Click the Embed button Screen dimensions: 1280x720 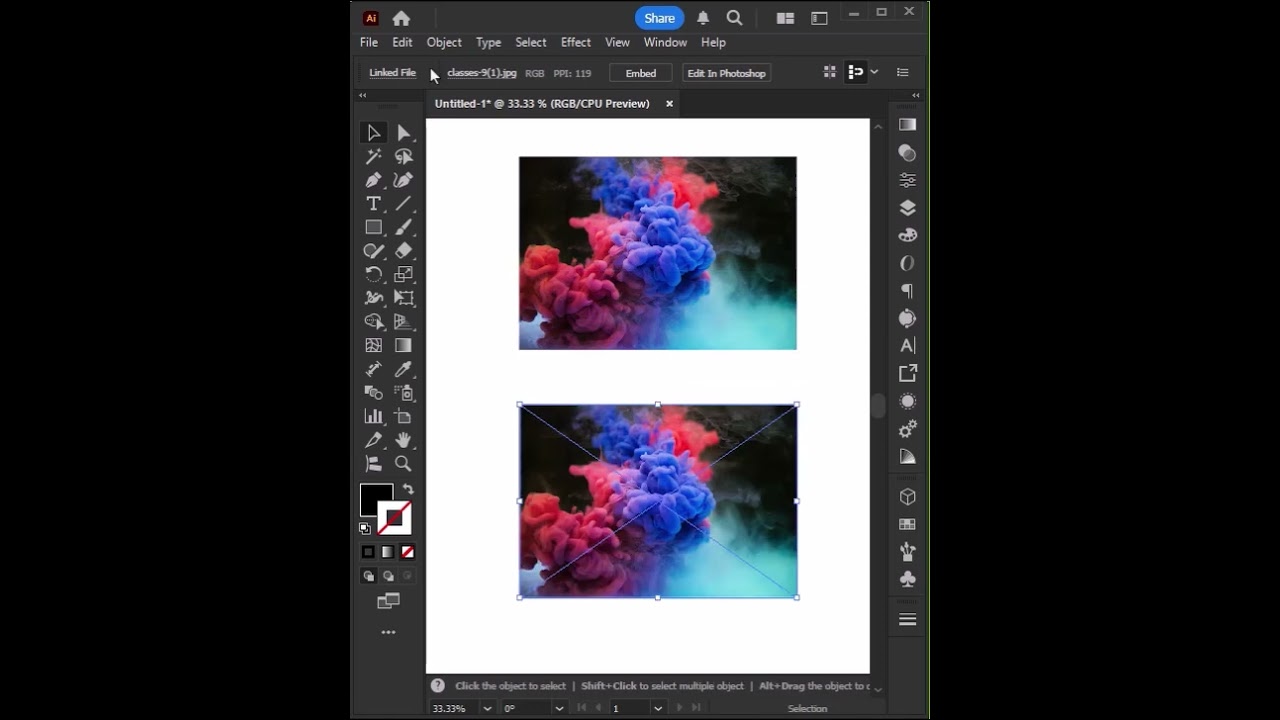point(641,73)
